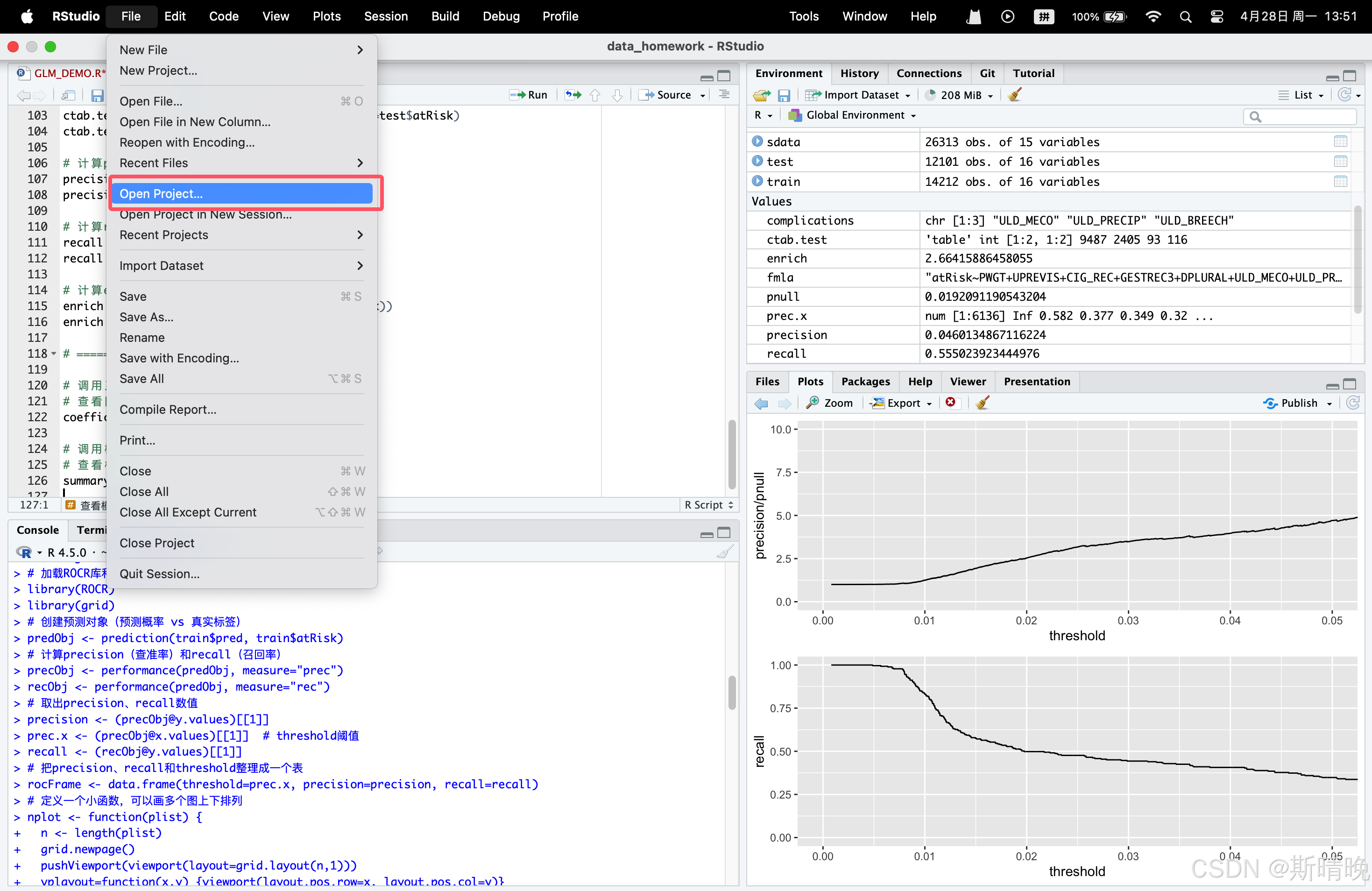This screenshot has width=1372, height=891.
Task: Clear environment objects with broom icon
Action: [x=1015, y=94]
